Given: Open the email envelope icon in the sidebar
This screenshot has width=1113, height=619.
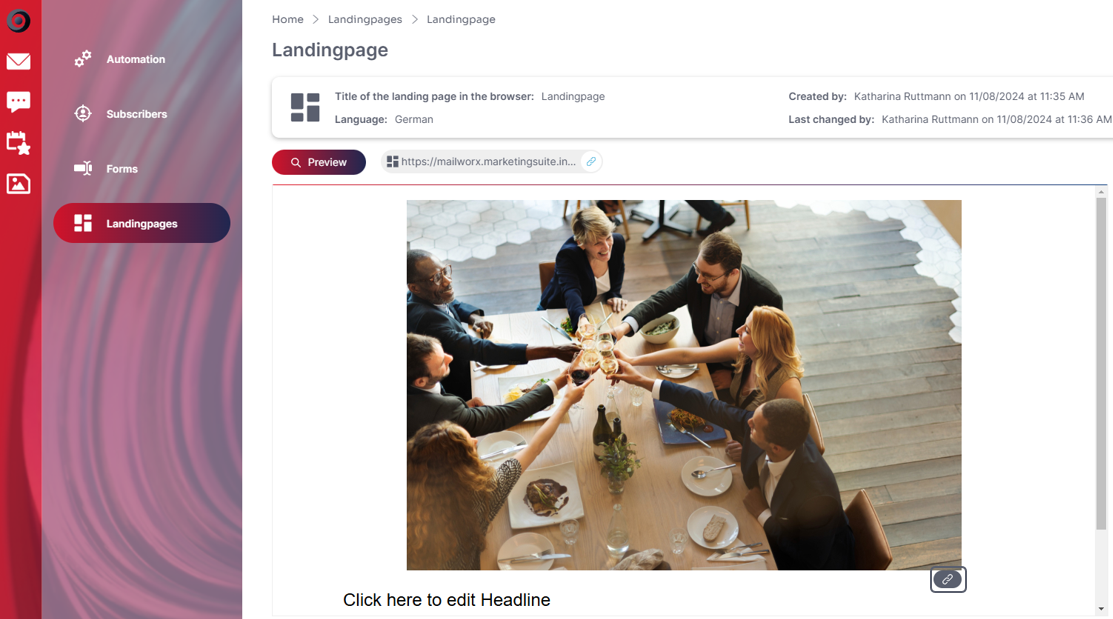Looking at the screenshot, I should [x=18, y=61].
